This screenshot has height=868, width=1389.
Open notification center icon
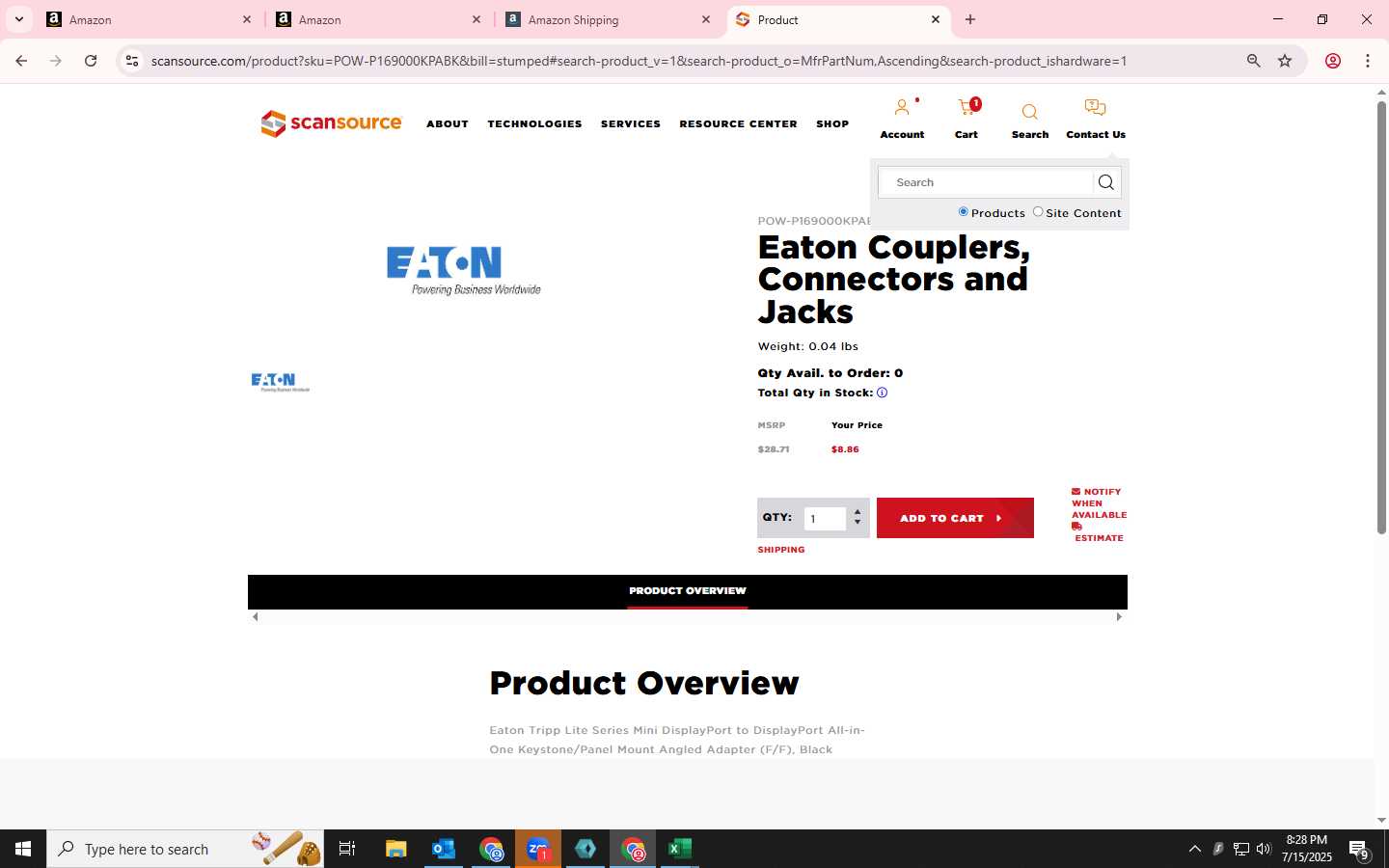(1359, 850)
